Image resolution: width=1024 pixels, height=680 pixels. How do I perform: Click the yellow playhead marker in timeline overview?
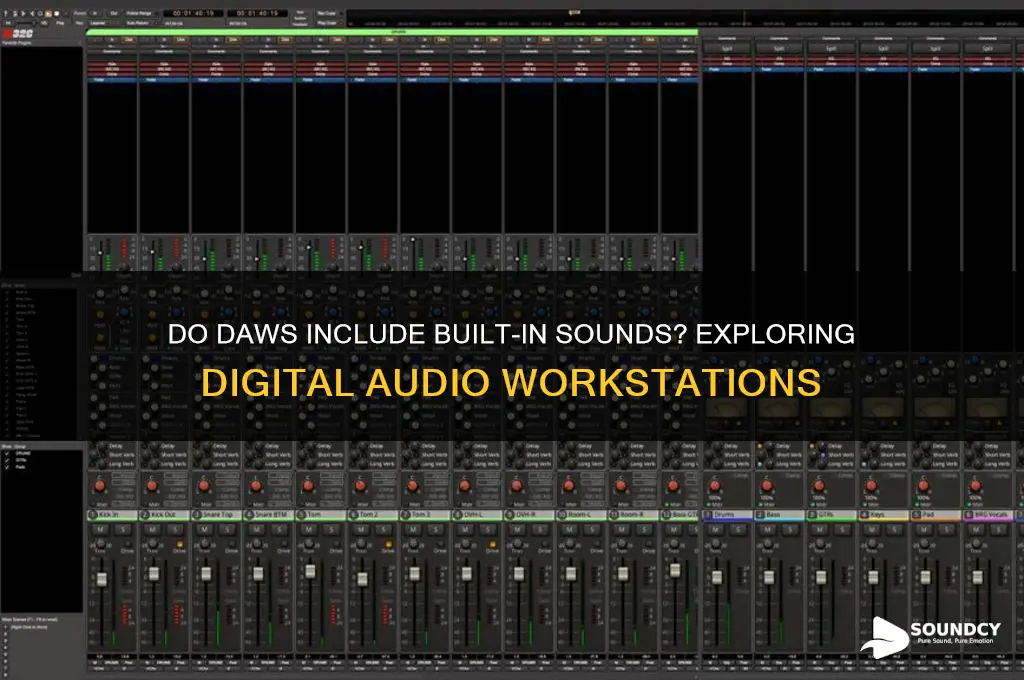coord(574,12)
